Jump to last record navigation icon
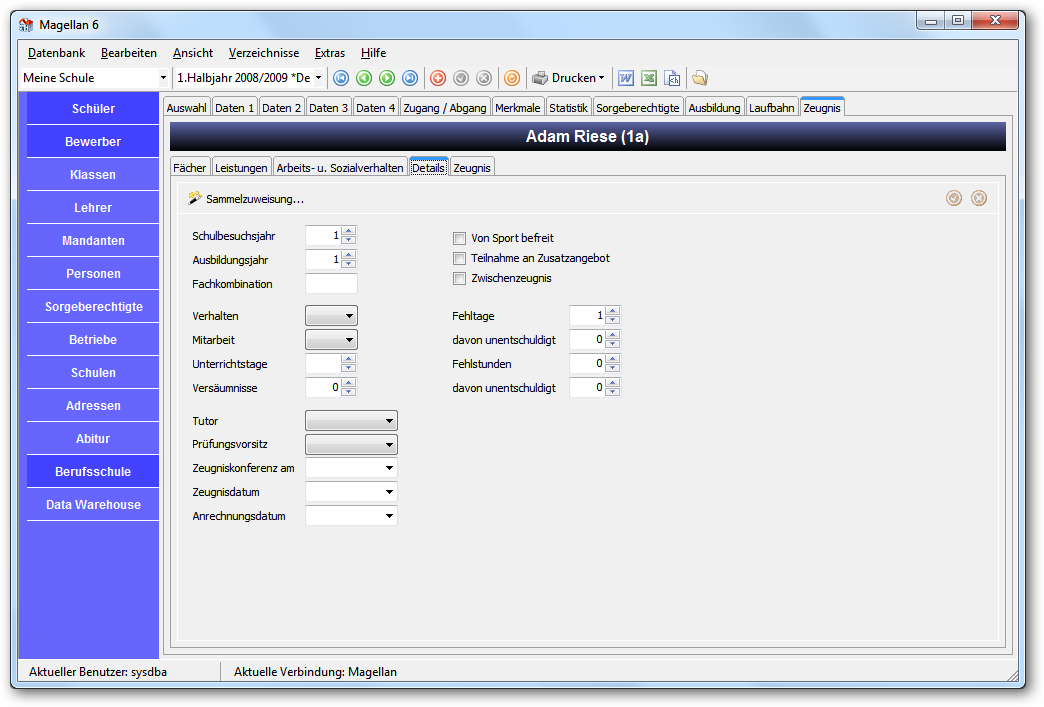The image size is (1044, 707). (410, 79)
